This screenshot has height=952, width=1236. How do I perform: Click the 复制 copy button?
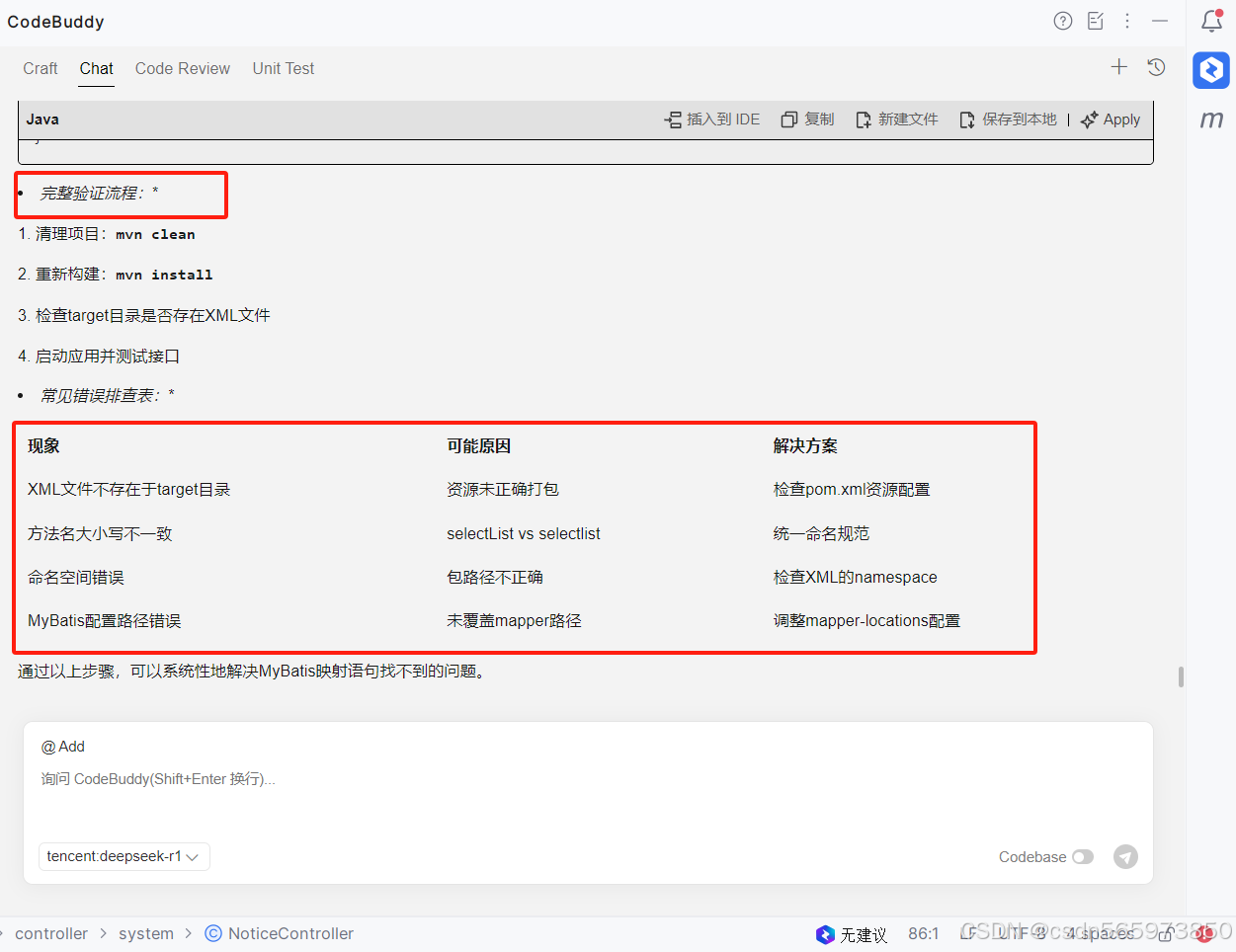(808, 119)
